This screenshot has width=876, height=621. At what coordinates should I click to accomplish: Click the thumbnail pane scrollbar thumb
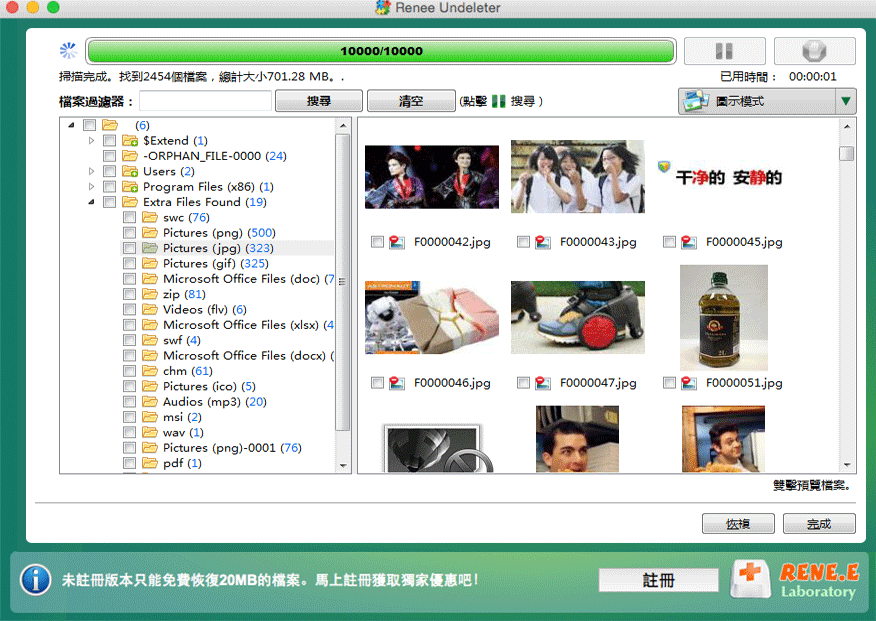pyautogui.click(x=847, y=153)
